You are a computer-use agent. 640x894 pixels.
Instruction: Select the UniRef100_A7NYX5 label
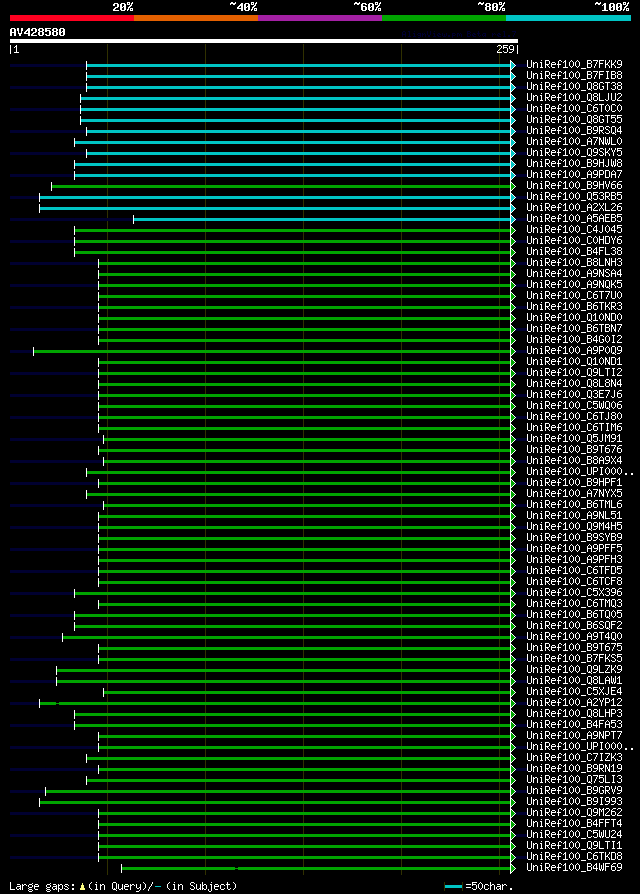574,494
